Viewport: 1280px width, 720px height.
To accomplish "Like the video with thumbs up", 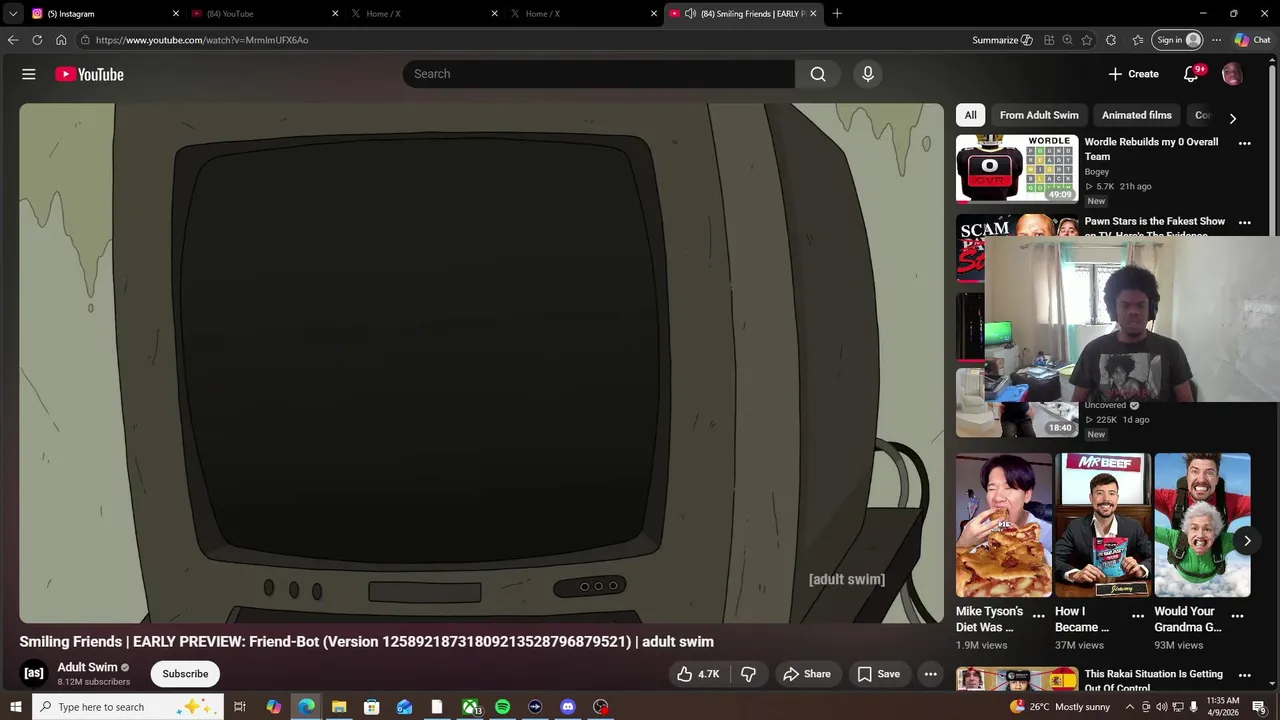I will click(x=698, y=674).
